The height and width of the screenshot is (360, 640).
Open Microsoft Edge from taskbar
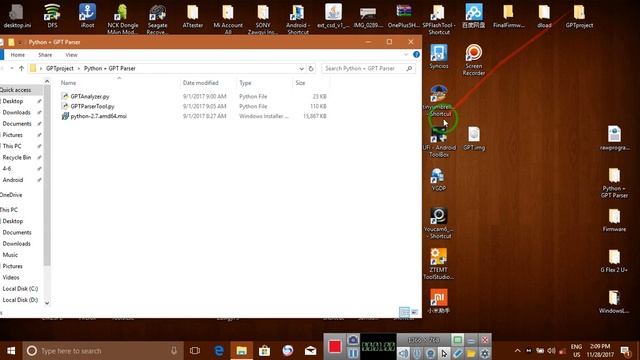click(219, 351)
